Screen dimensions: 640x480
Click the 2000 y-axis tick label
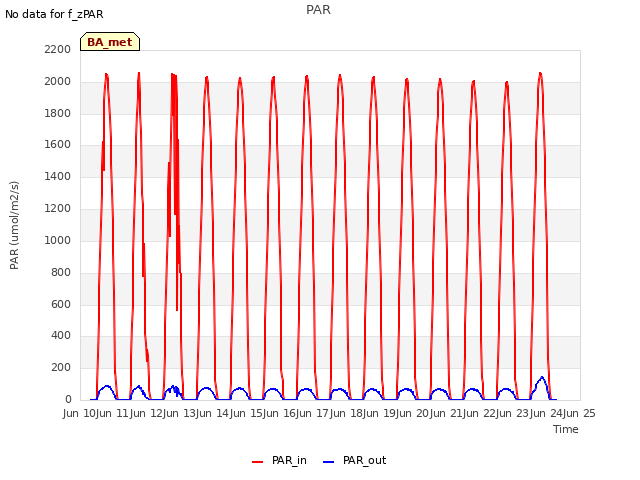(x=58, y=81)
